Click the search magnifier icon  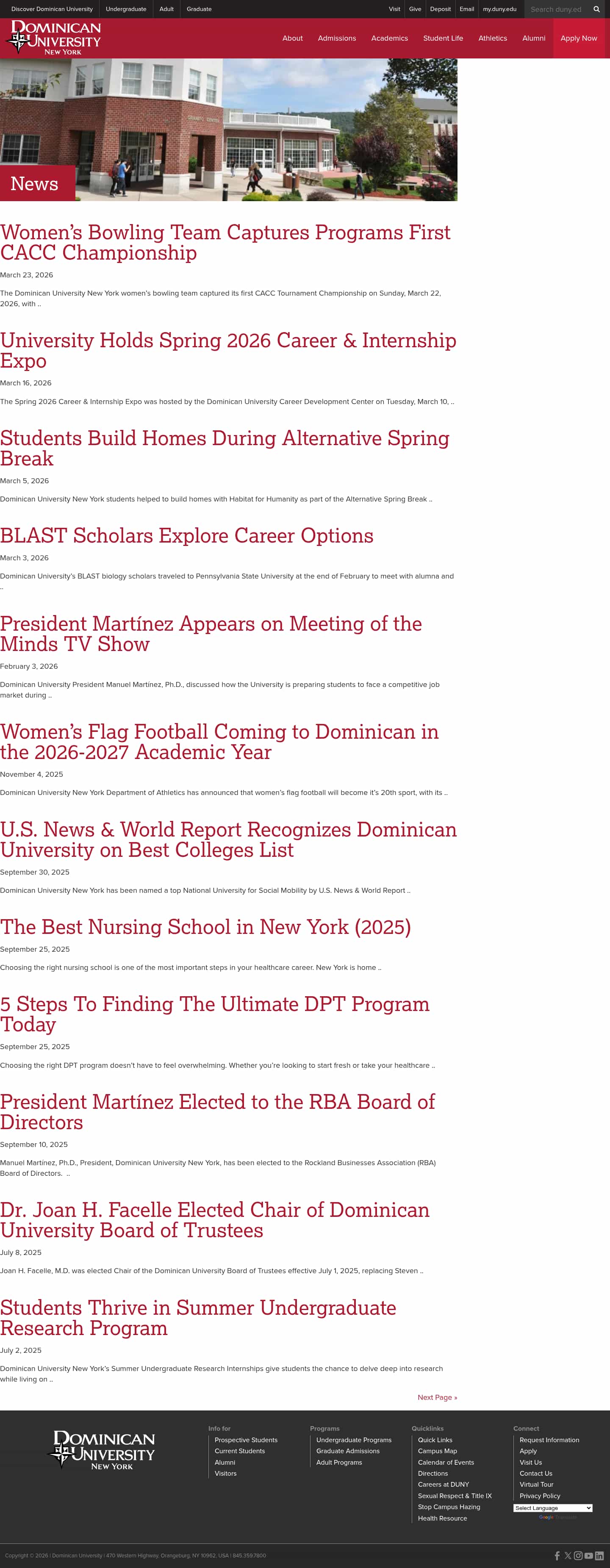point(596,9)
